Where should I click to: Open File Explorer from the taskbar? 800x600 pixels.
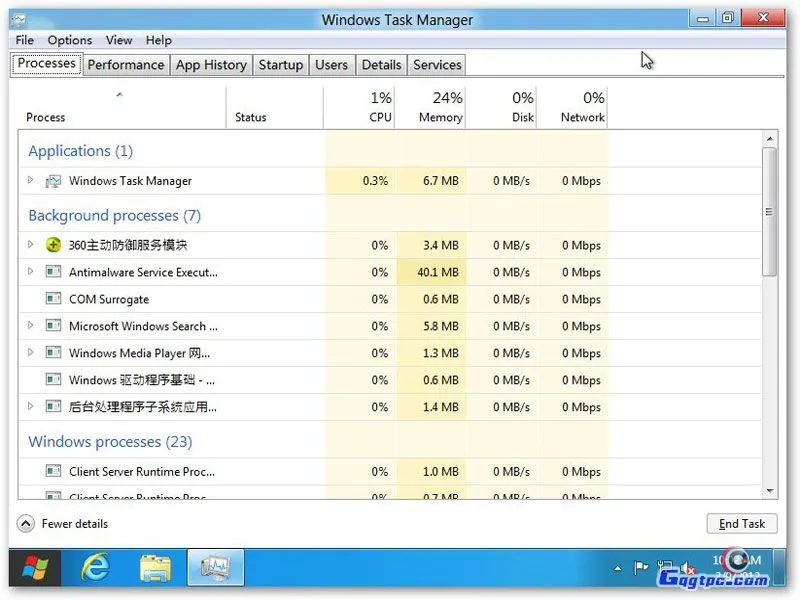pyautogui.click(x=155, y=567)
